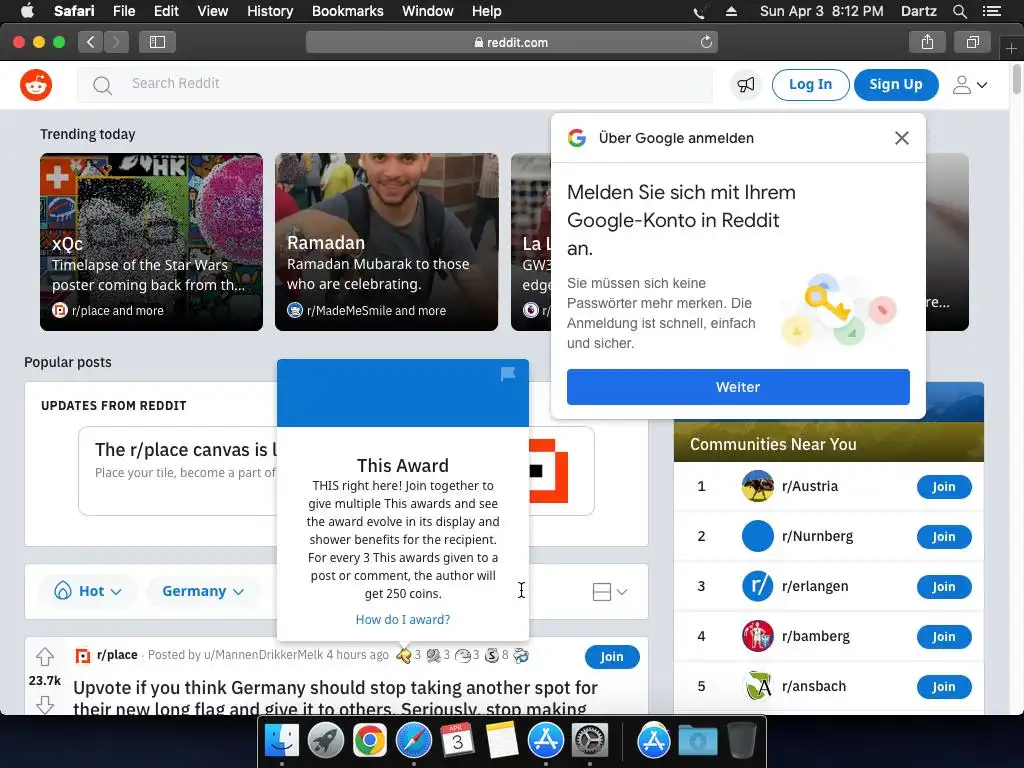Downvote the r/place Germany post

tap(45, 705)
